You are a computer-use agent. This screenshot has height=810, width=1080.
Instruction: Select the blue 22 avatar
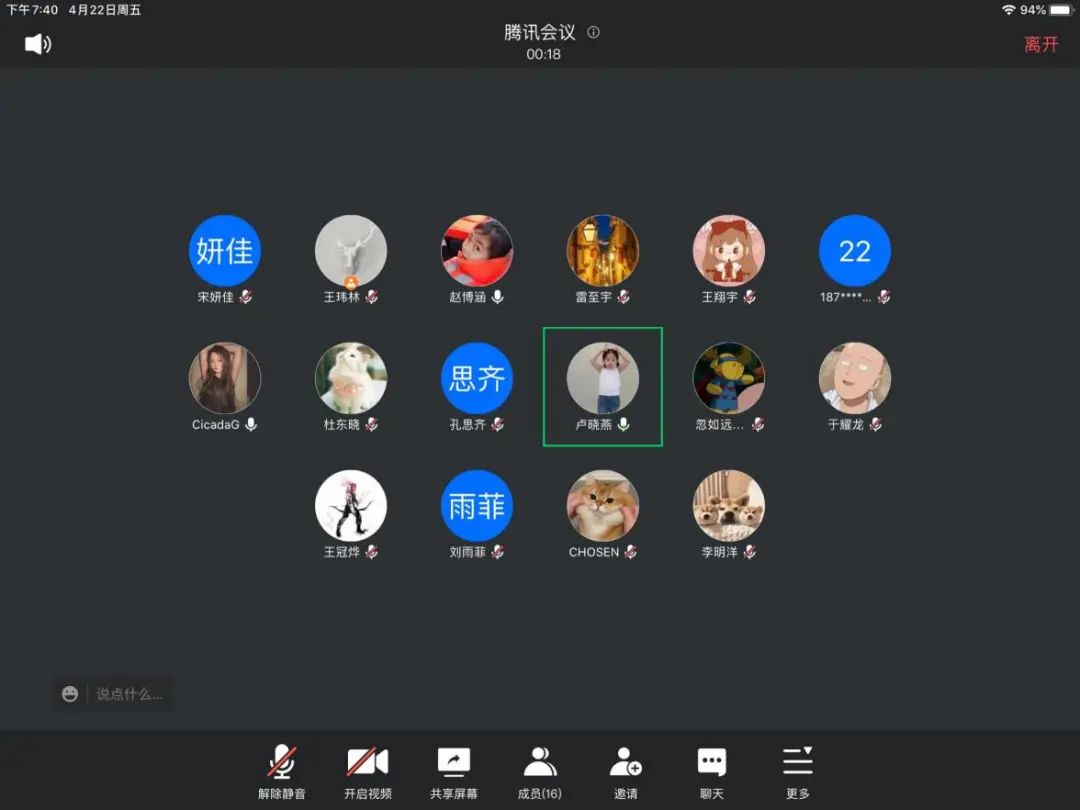point(855,251)
